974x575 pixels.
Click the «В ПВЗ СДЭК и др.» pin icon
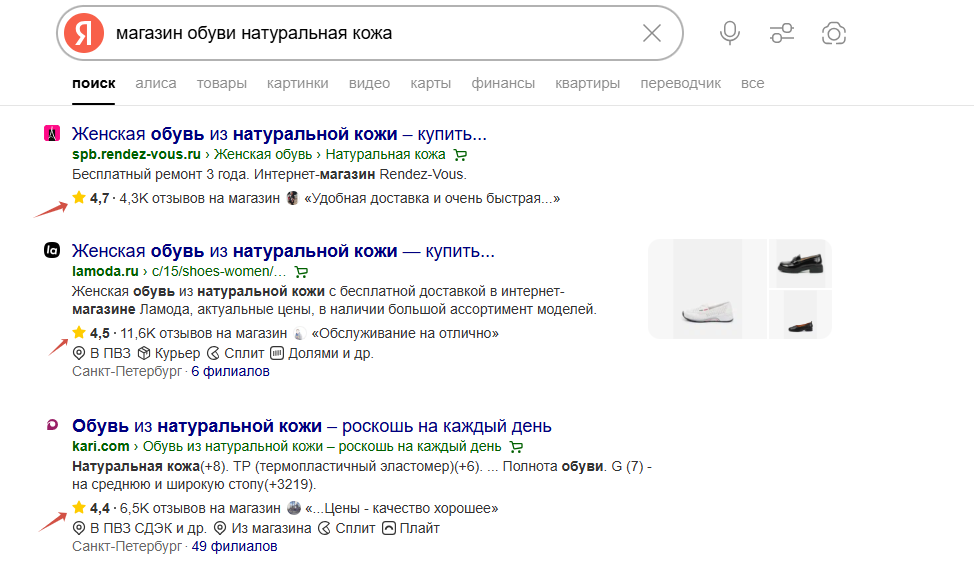[x=79, y=528]
